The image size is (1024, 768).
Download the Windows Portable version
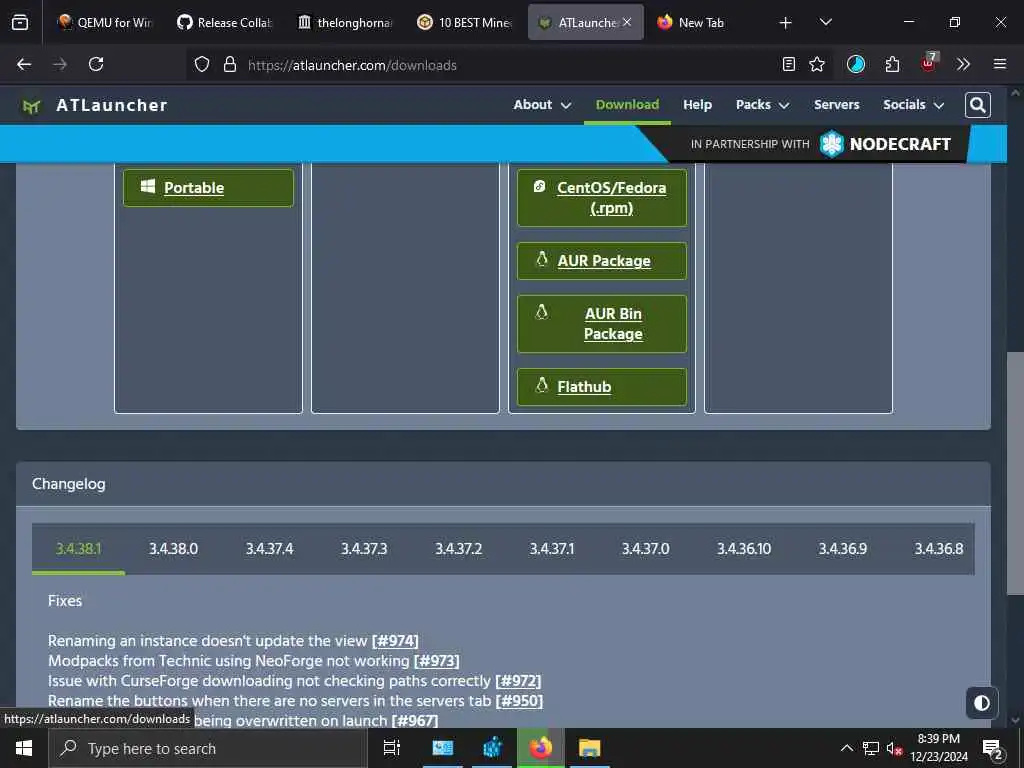(x=208, y=188)
